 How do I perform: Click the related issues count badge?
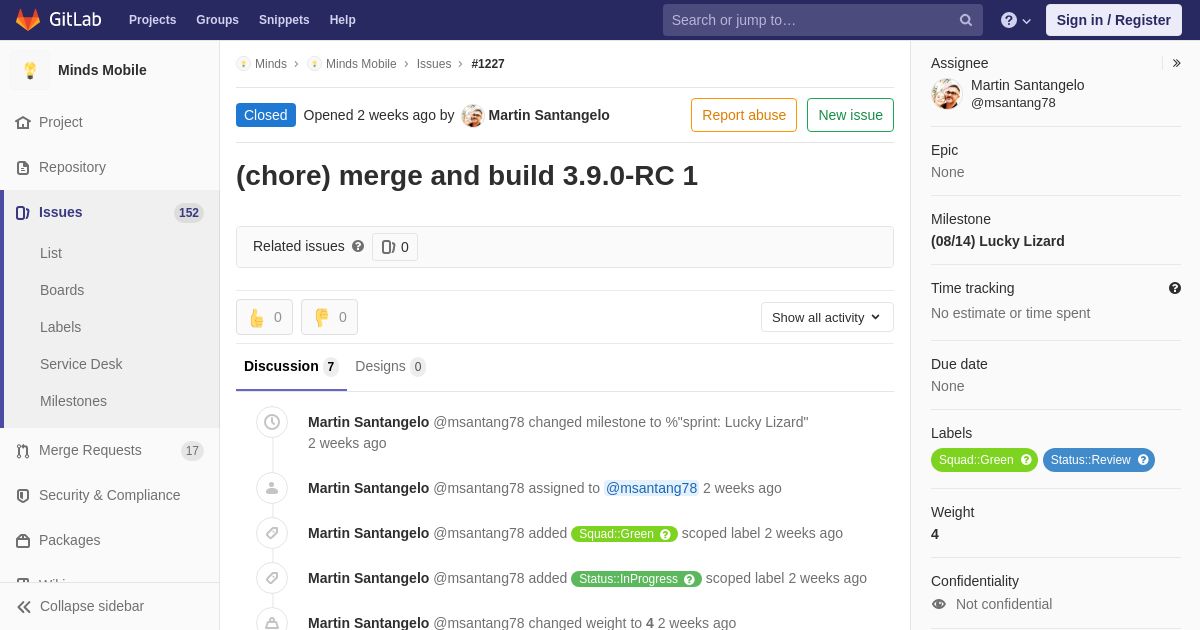[x=395, y=247]
